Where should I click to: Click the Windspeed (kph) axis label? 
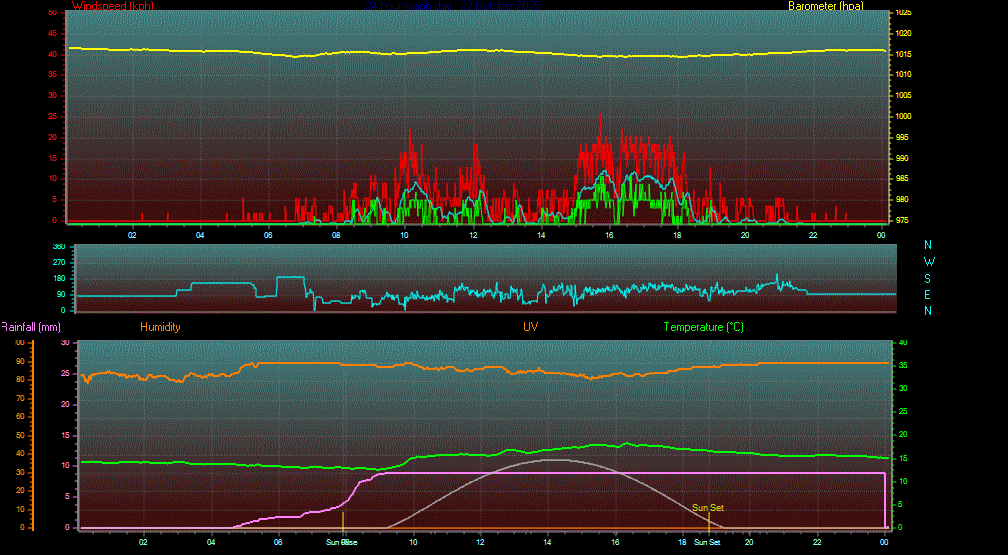[x=113, y=6]
